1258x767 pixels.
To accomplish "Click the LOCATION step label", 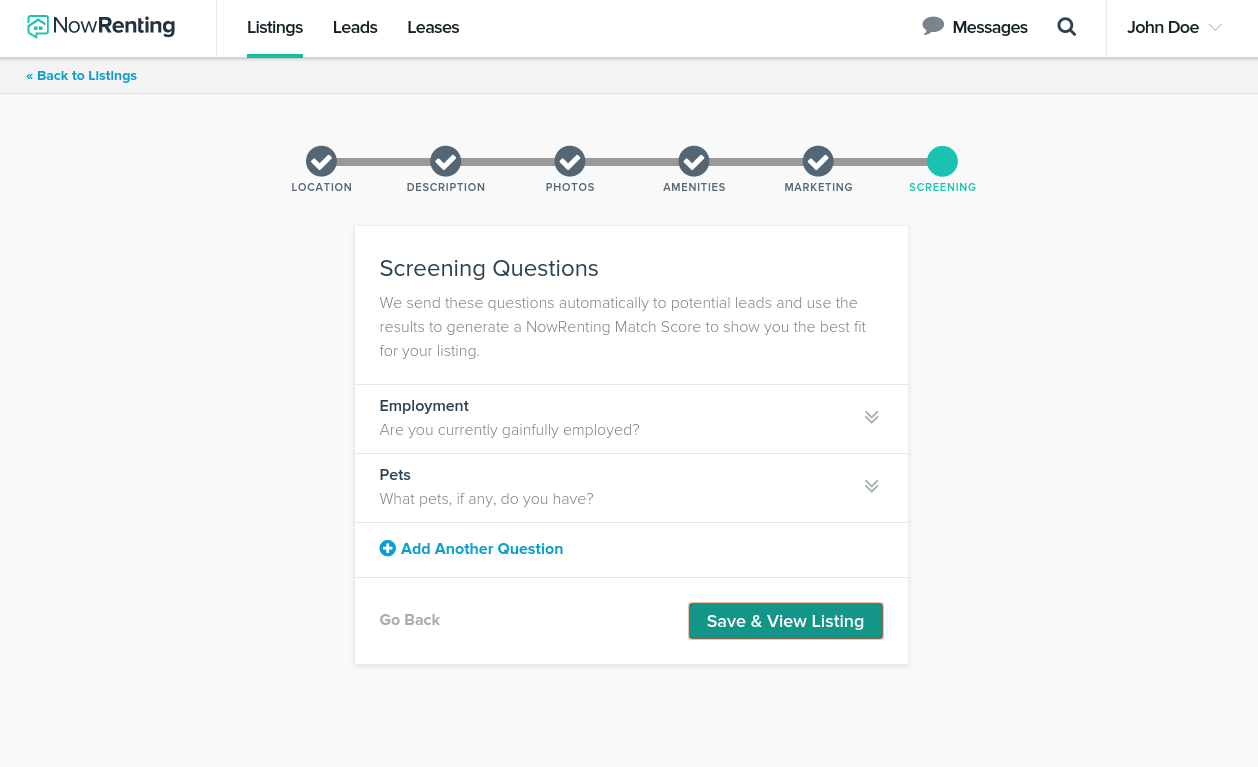I will click(322, 187).
